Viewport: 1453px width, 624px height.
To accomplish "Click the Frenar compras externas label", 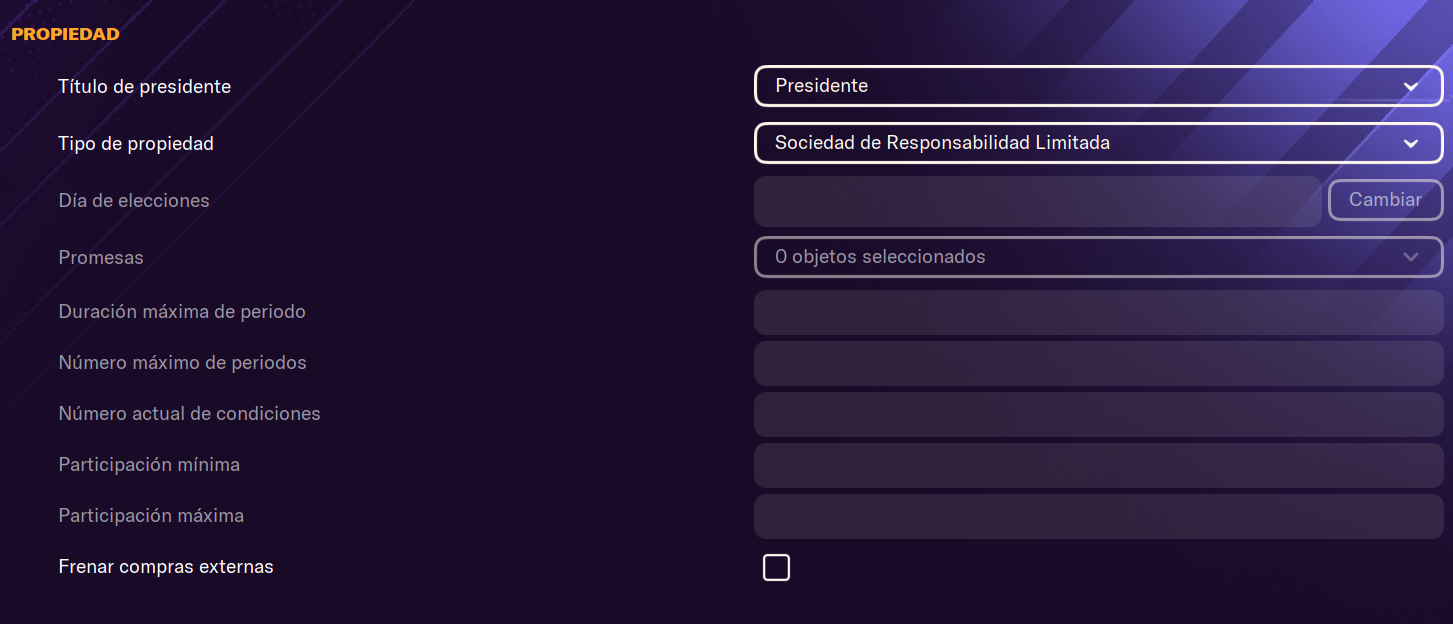I will (166, 567).
